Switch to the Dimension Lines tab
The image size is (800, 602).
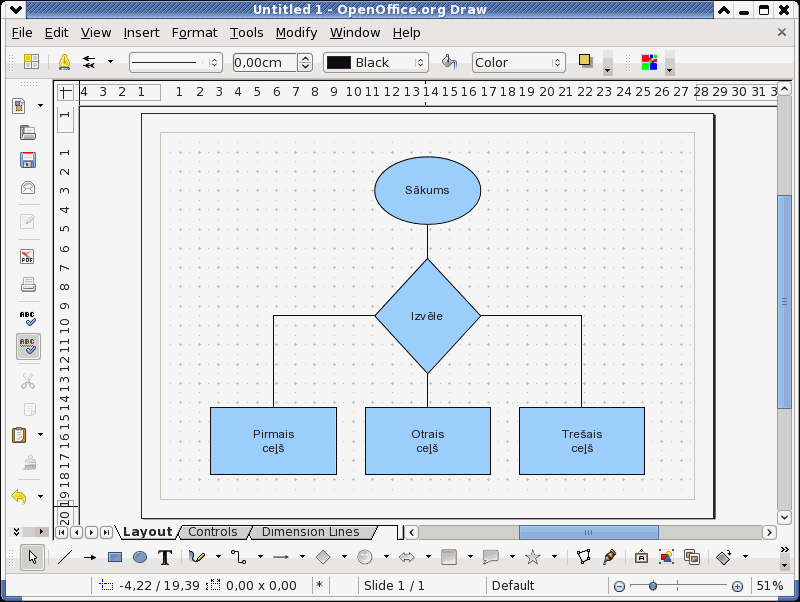point(311,532)
